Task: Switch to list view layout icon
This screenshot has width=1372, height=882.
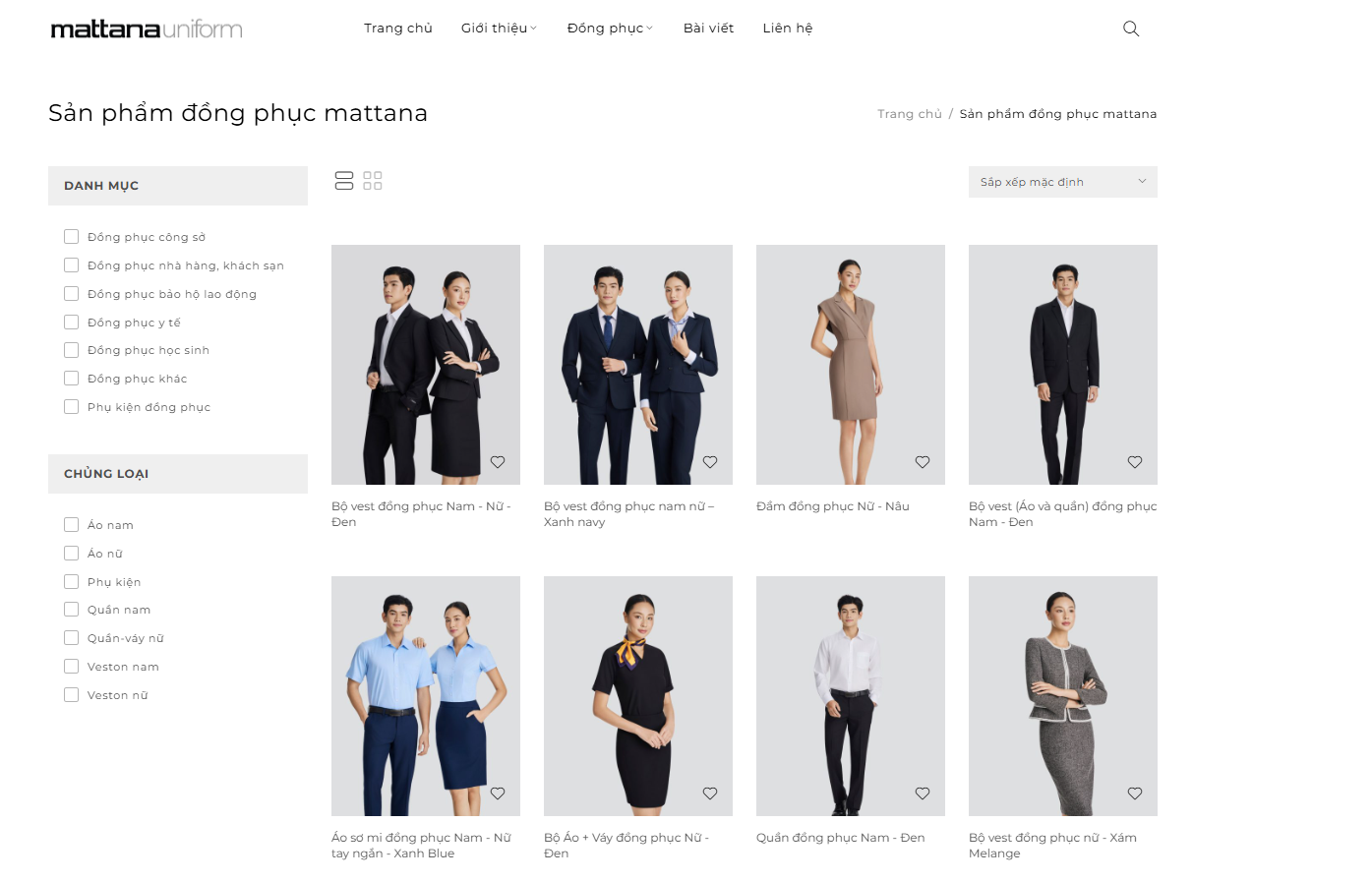Action: pyautogui.click(x=344, y=181)
